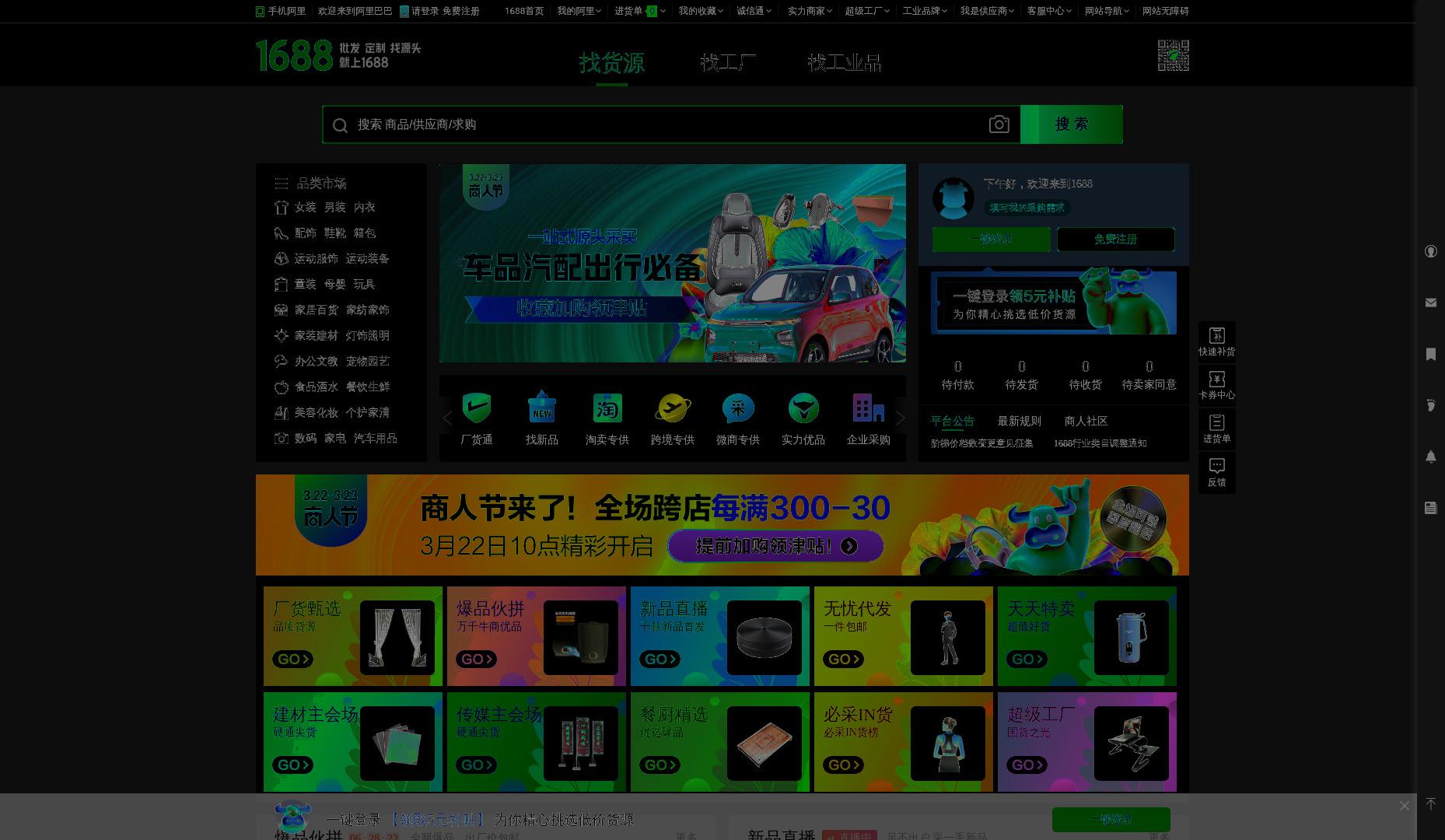Show previous shortcut icons with left arrow
The width and height of the screenshot is (1445, 840).
tap(447, 418)
